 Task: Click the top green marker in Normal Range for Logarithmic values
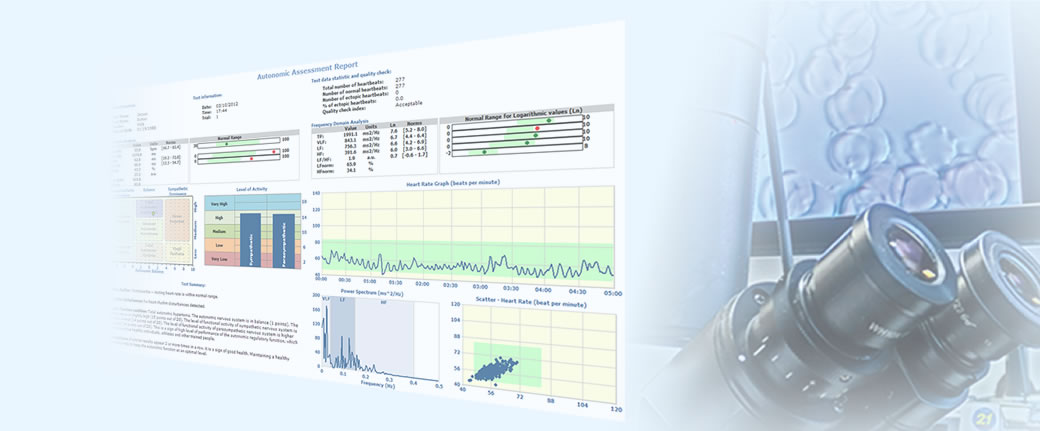548,120
